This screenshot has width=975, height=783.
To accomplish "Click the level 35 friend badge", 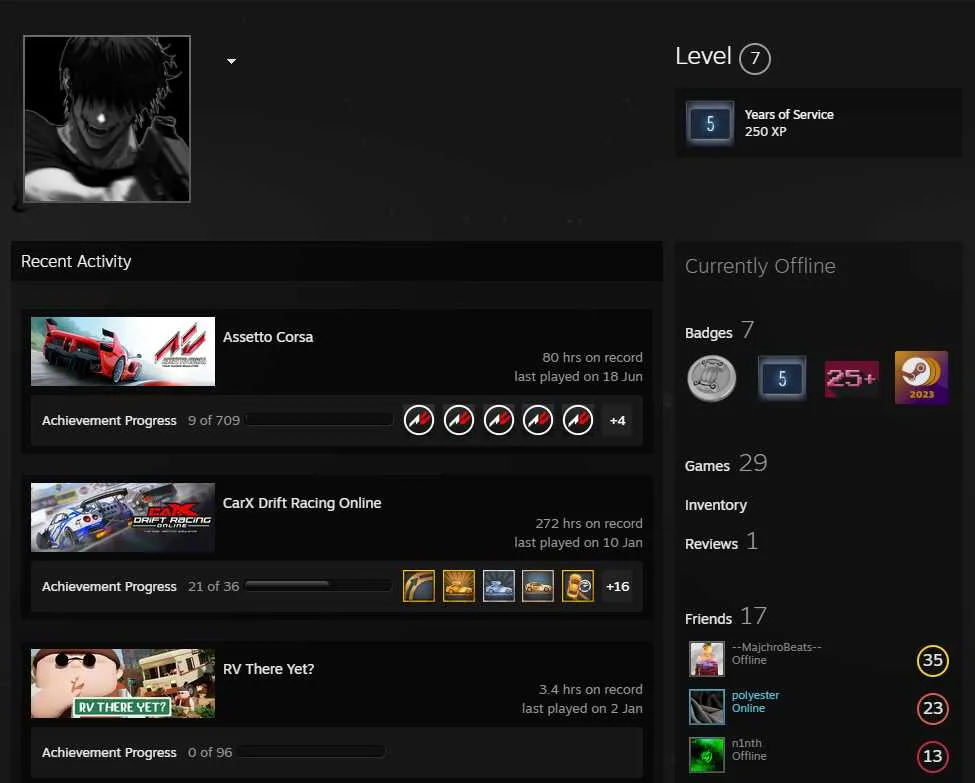I will coord(933,660).
